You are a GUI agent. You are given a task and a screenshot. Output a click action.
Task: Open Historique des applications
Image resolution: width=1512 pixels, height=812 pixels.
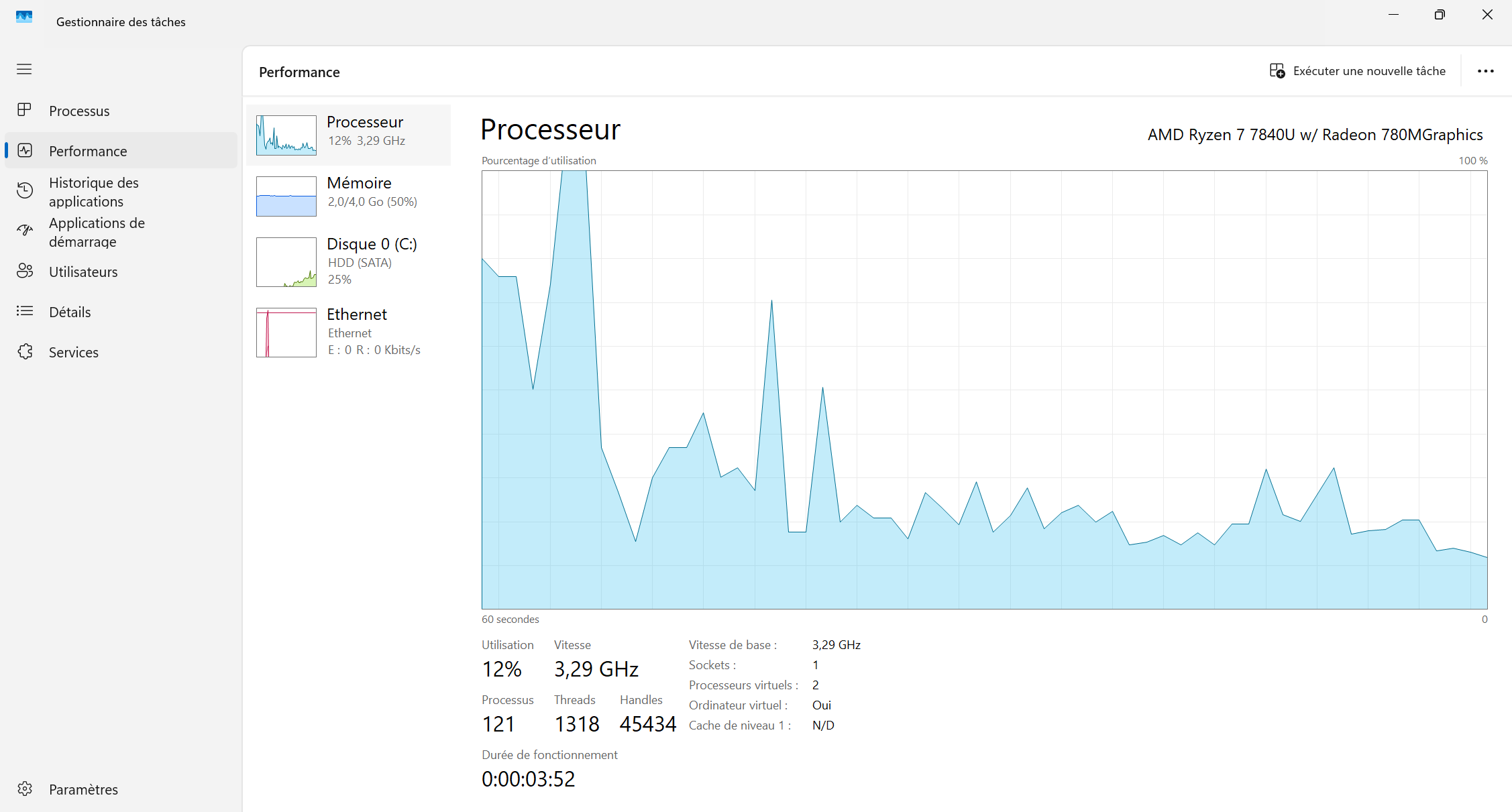pos(121,192)
